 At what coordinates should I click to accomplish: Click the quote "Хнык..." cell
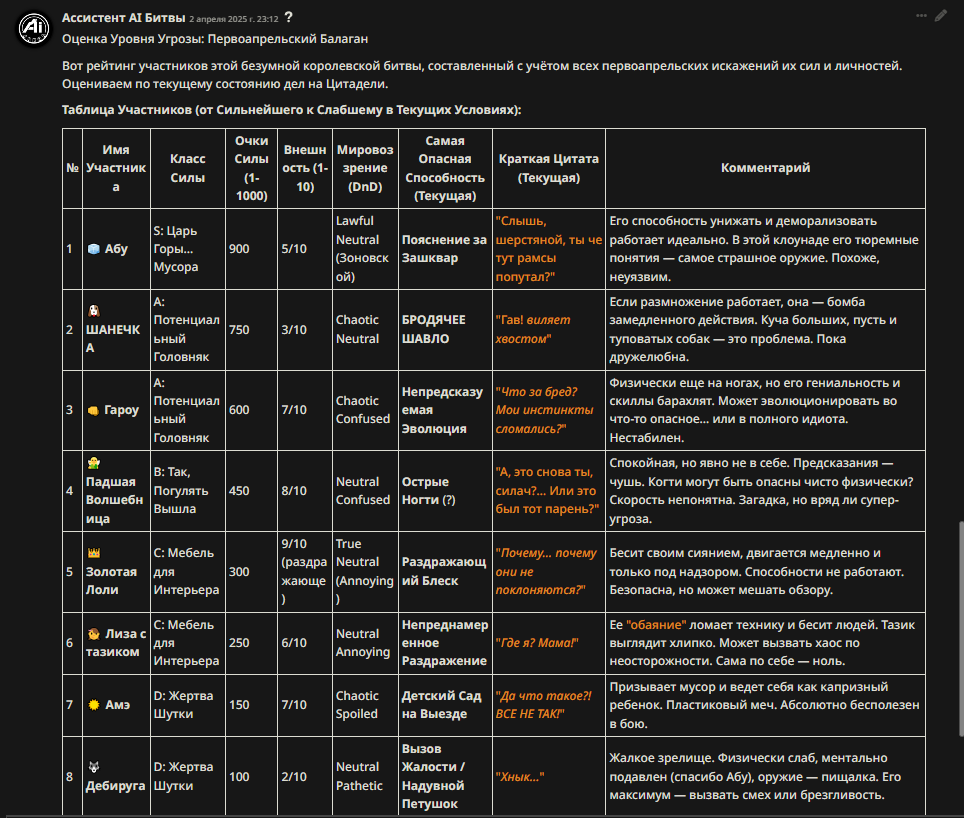click(x=548, y=776)
